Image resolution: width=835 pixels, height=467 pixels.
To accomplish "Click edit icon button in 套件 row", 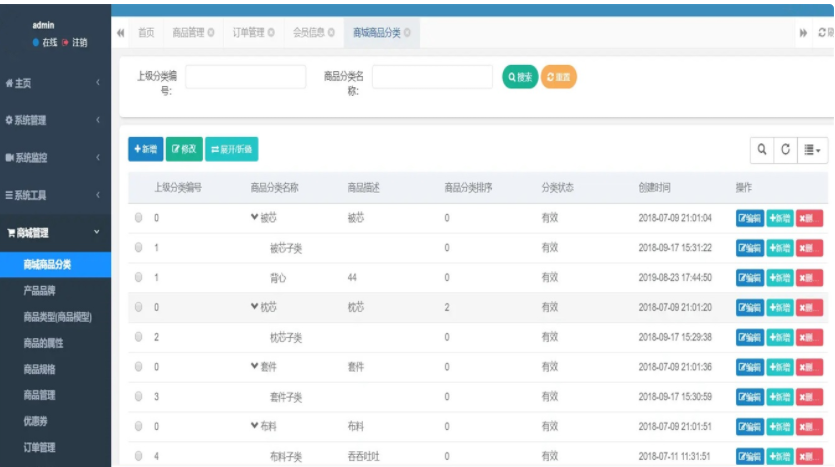I will point(750,367).
